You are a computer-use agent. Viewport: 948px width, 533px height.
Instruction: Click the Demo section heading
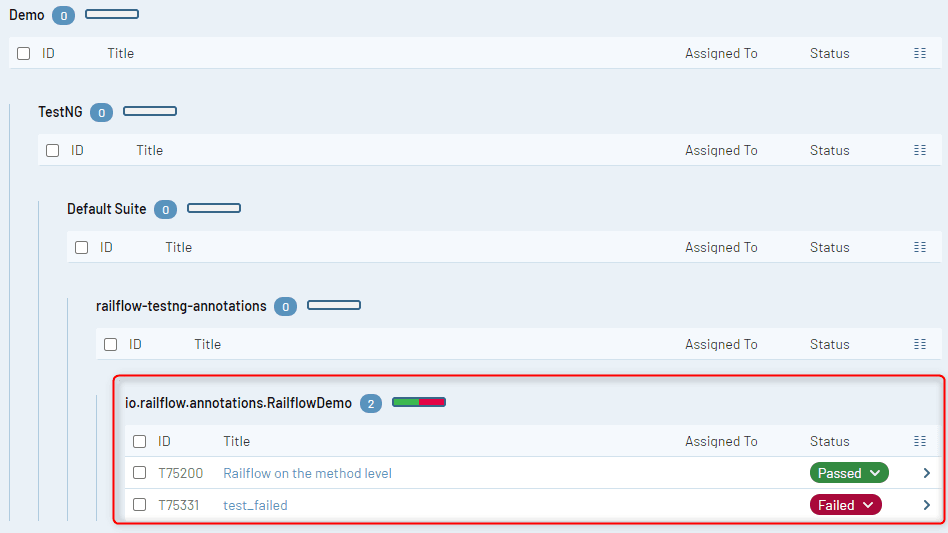point(27,15)
